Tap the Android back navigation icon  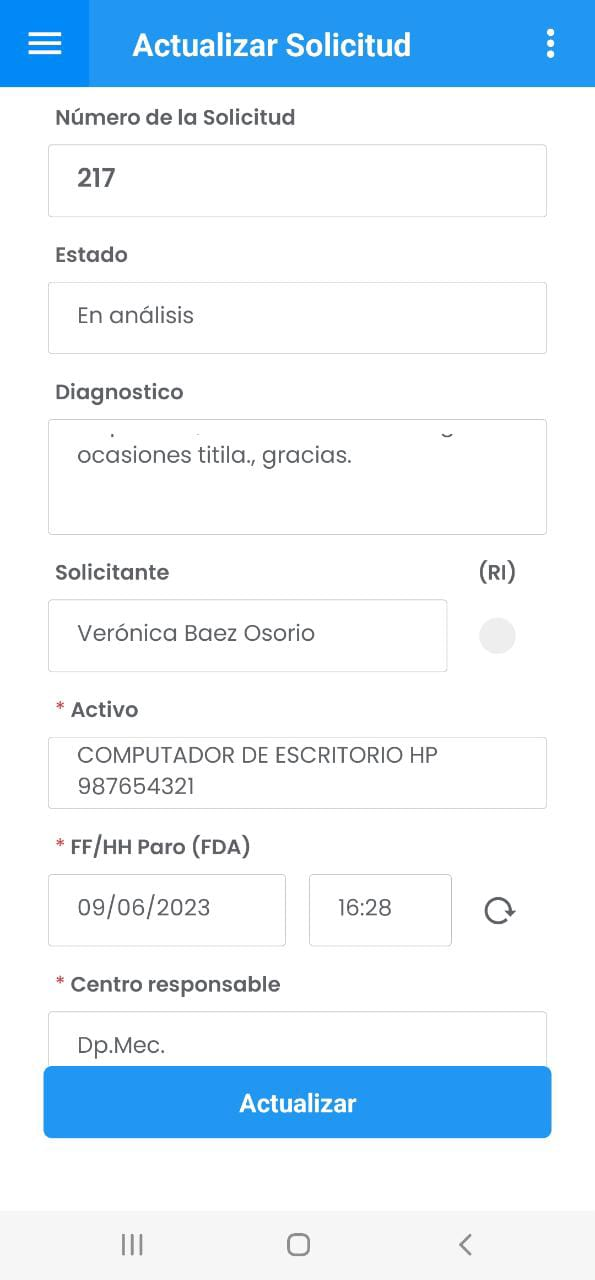click(465, 1244)
